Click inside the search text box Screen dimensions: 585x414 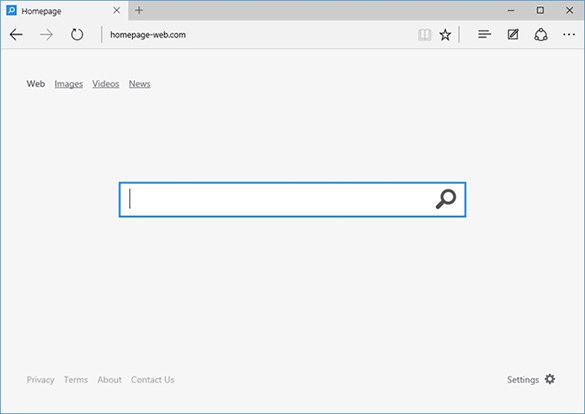[276, 199]
